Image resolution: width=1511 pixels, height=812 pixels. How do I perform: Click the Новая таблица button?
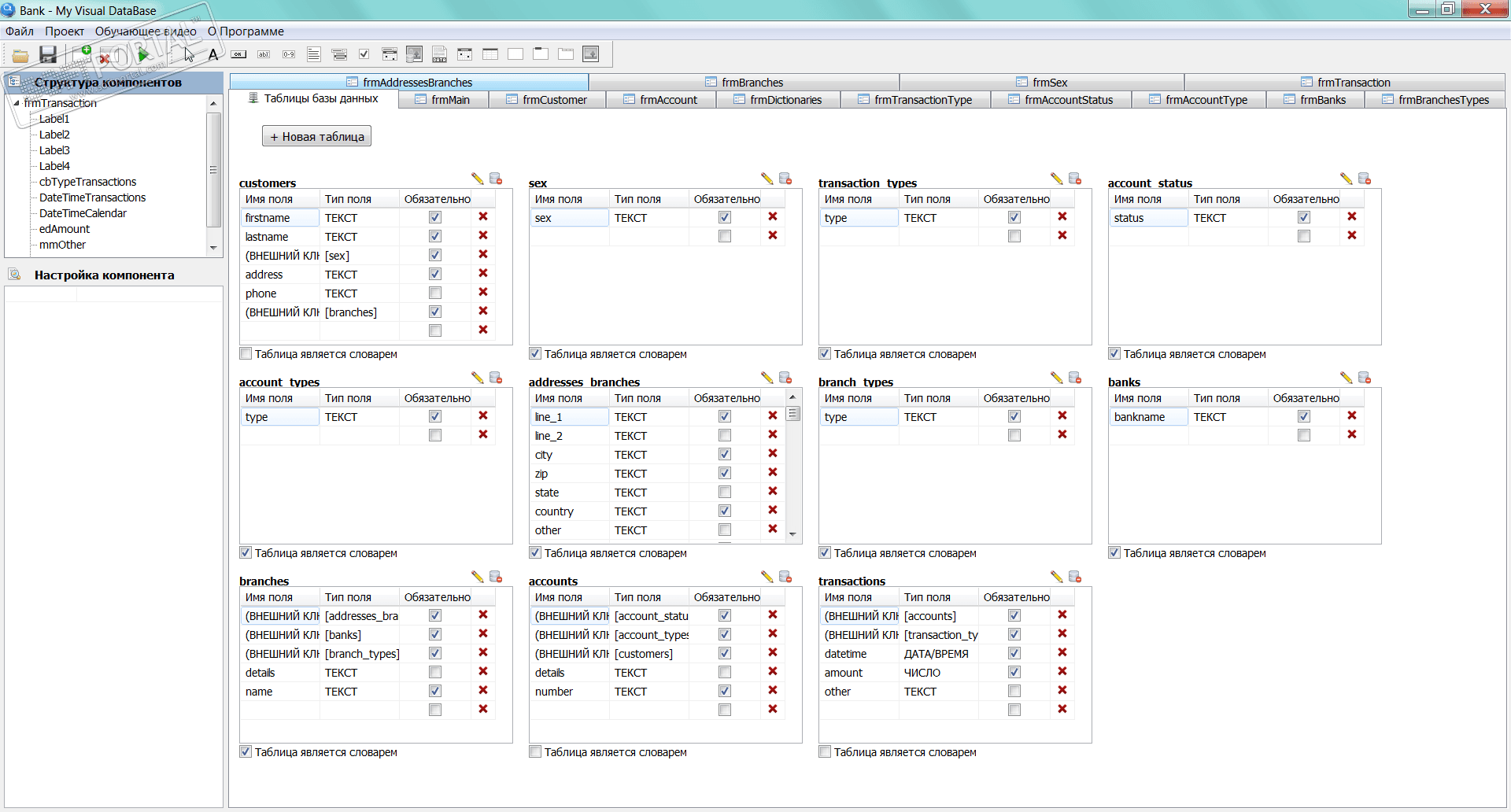[316, 136]
